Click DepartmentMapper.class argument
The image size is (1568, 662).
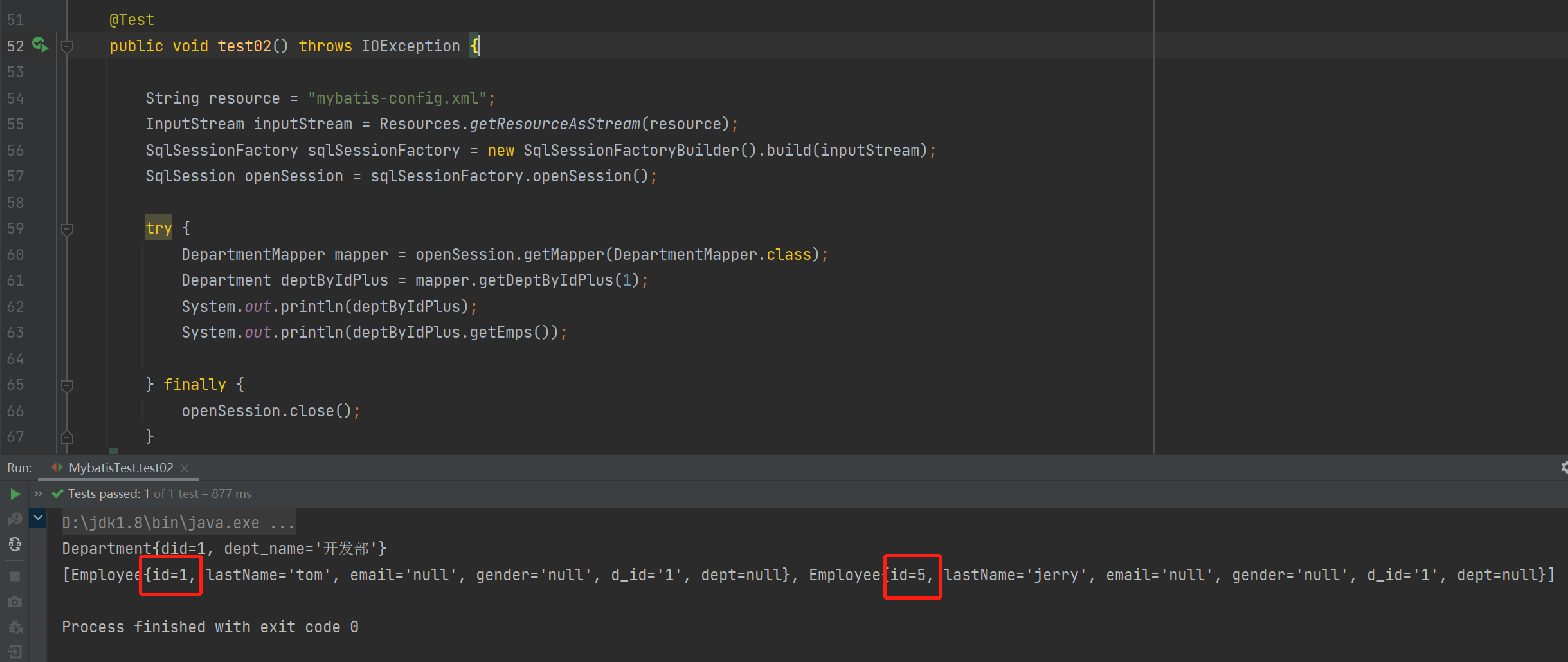tap(712, 255)
